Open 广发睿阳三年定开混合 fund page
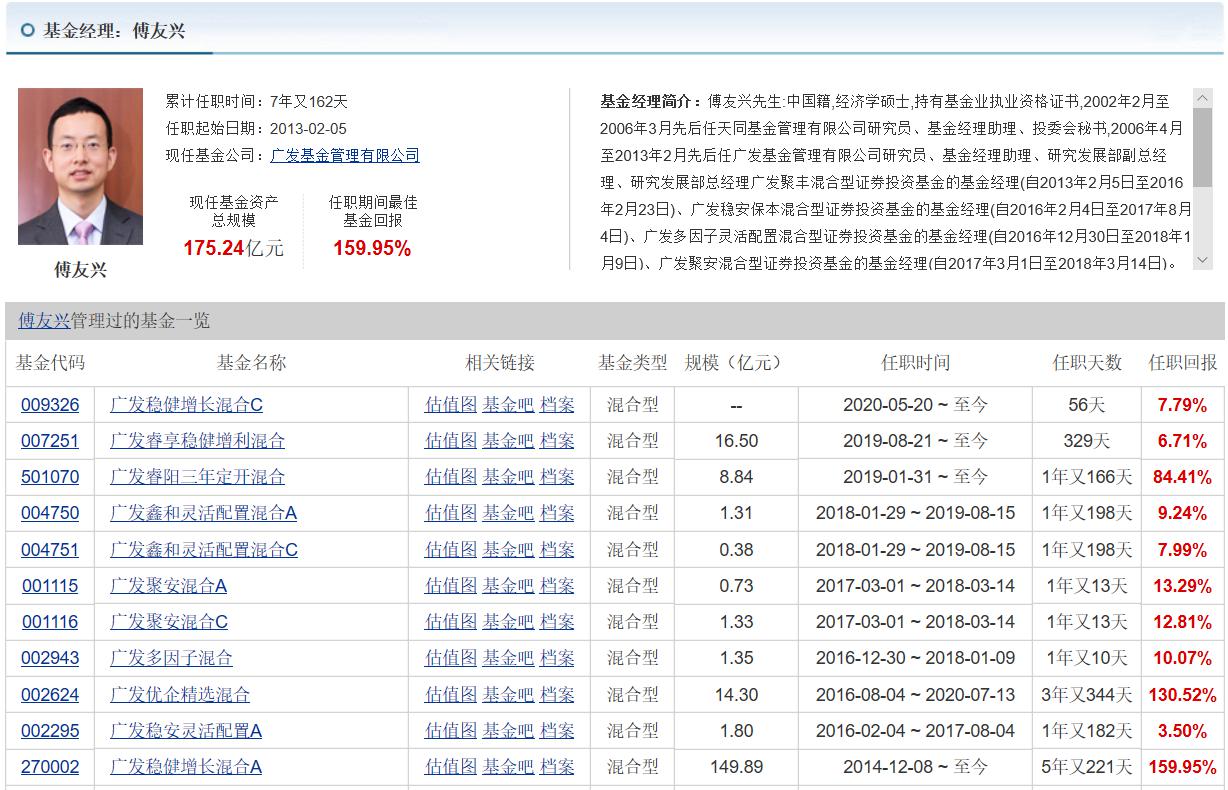This screenshot has width=1228, height=790. tap(197, 477)
